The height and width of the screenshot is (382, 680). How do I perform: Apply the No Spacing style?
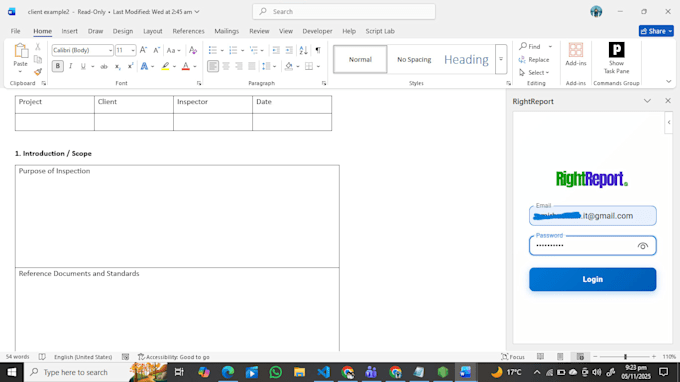pos(414,59)
